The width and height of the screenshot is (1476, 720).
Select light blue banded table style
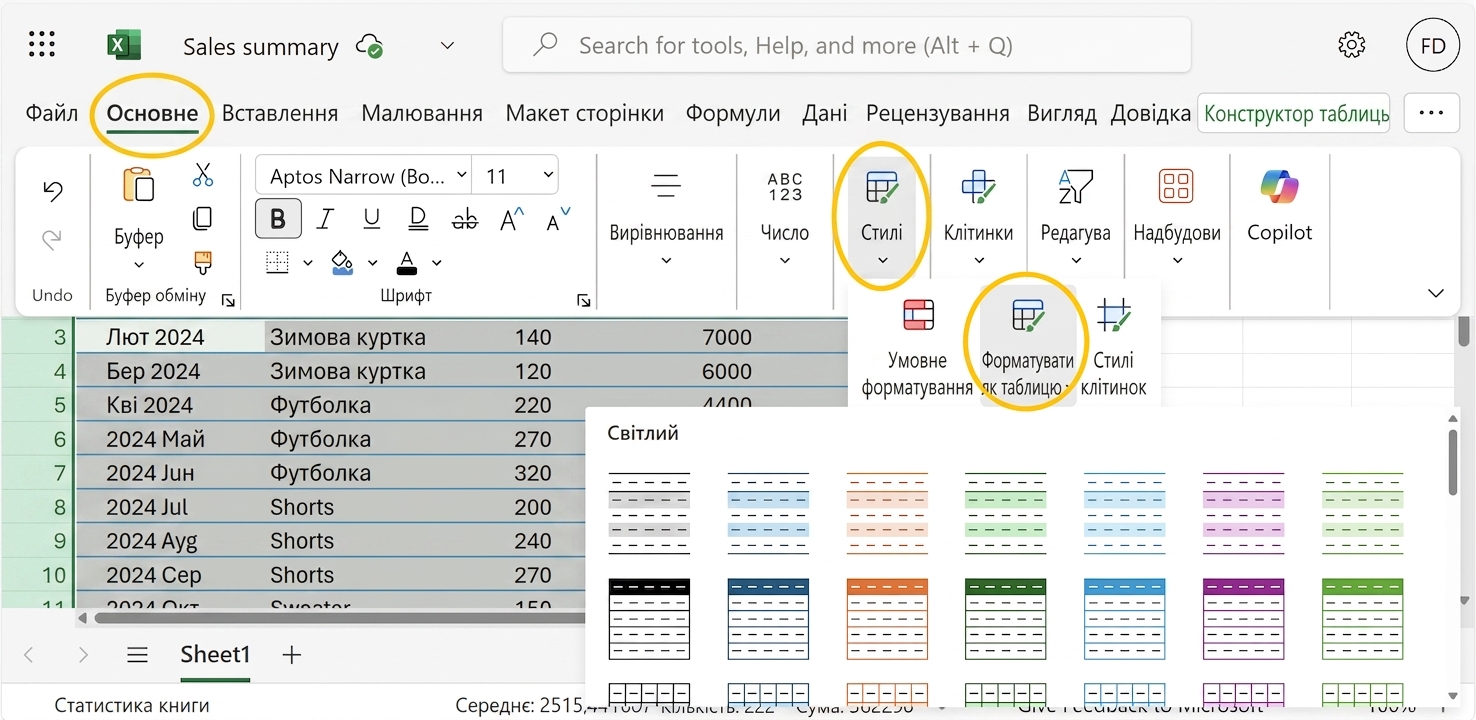point(768,513)
